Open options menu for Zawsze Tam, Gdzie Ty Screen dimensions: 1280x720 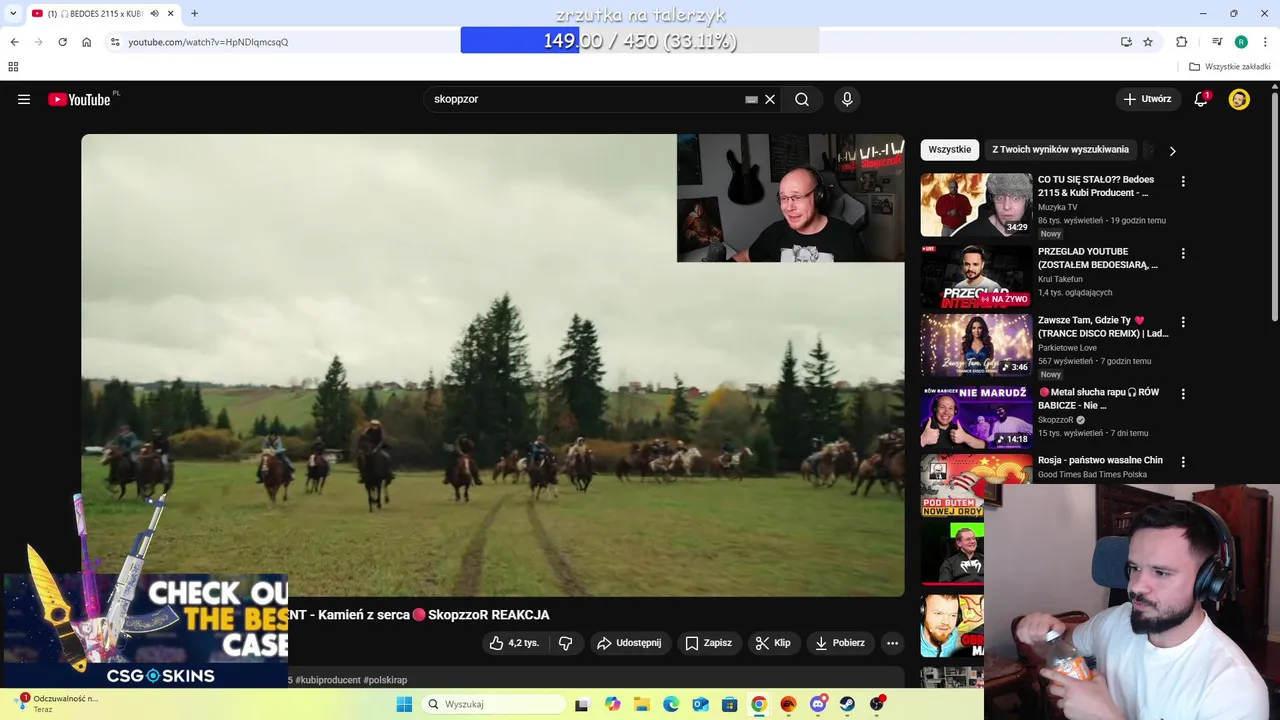pos(1183,322)
